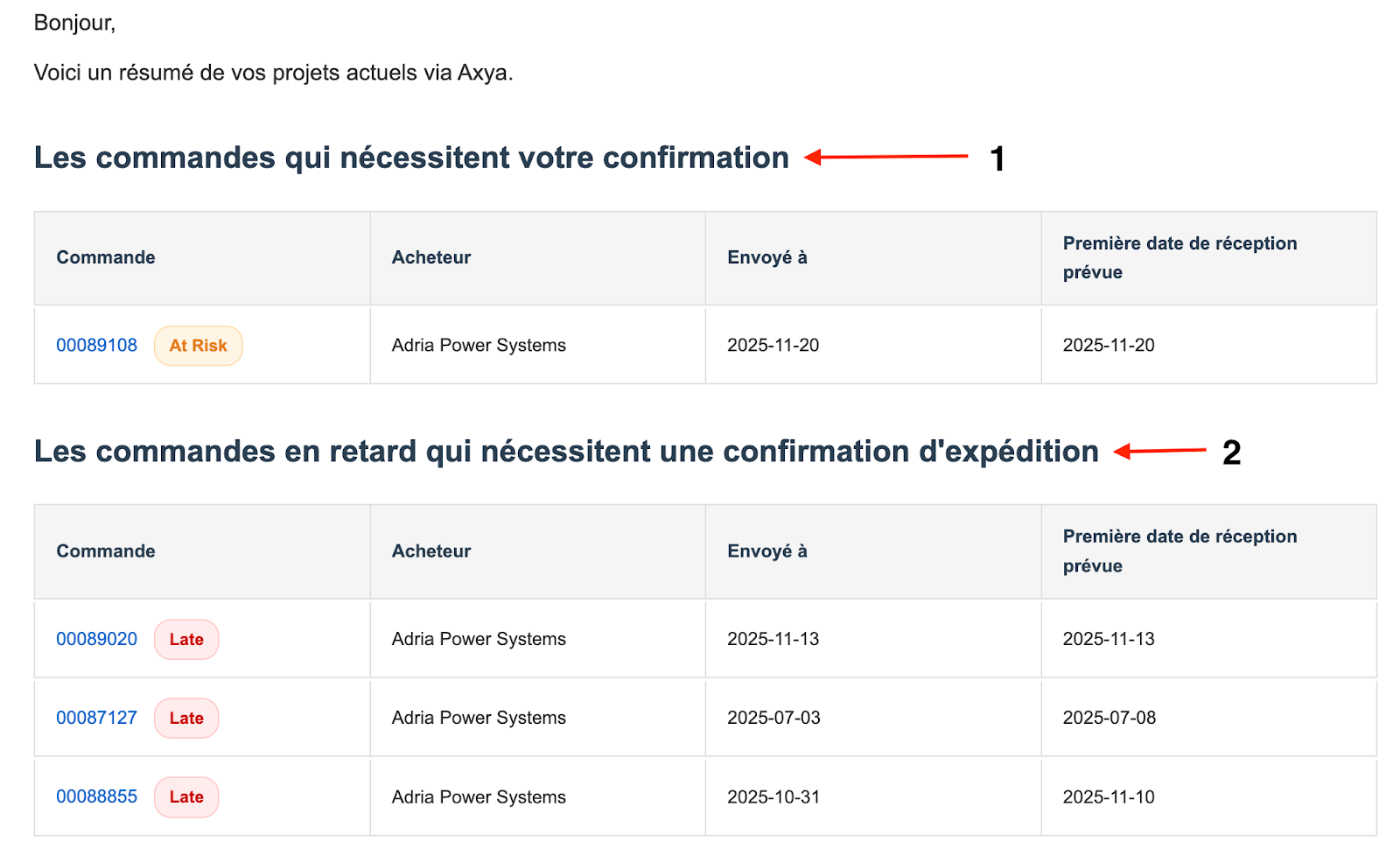Open order 00087127 link
Viewport: 1400px width, 863px height.
(96, 719)
